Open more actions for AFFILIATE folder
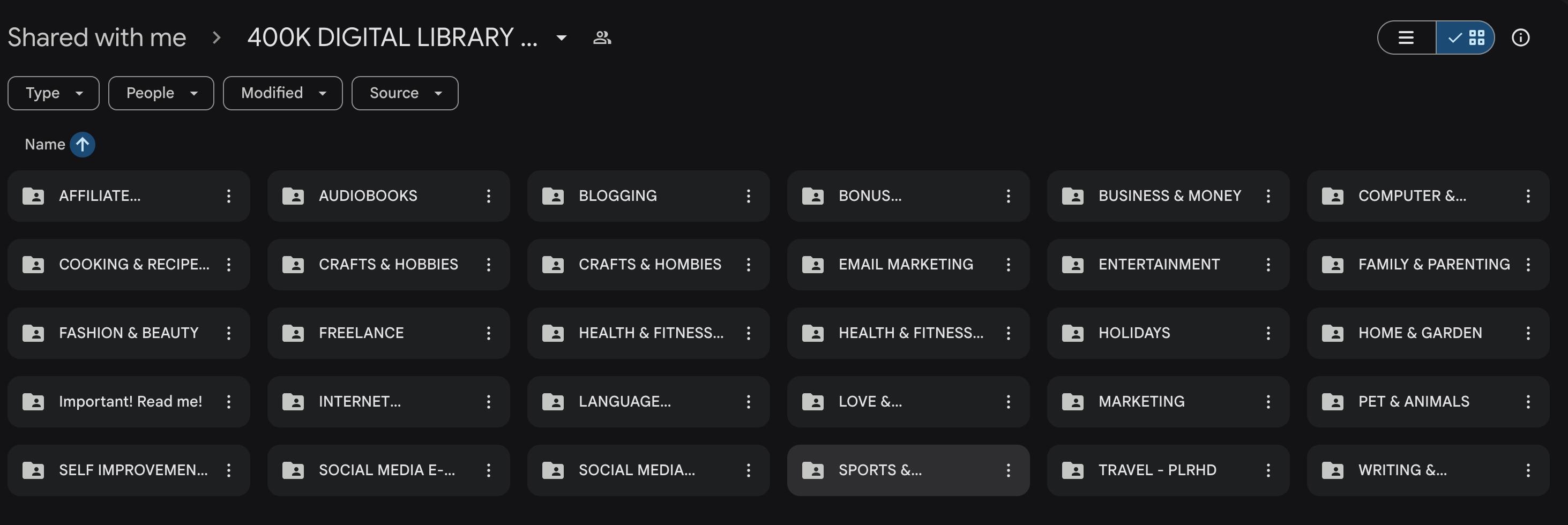Image resolution: width=1568 pixels, height=525 pixels. click(x=229, y=196)
